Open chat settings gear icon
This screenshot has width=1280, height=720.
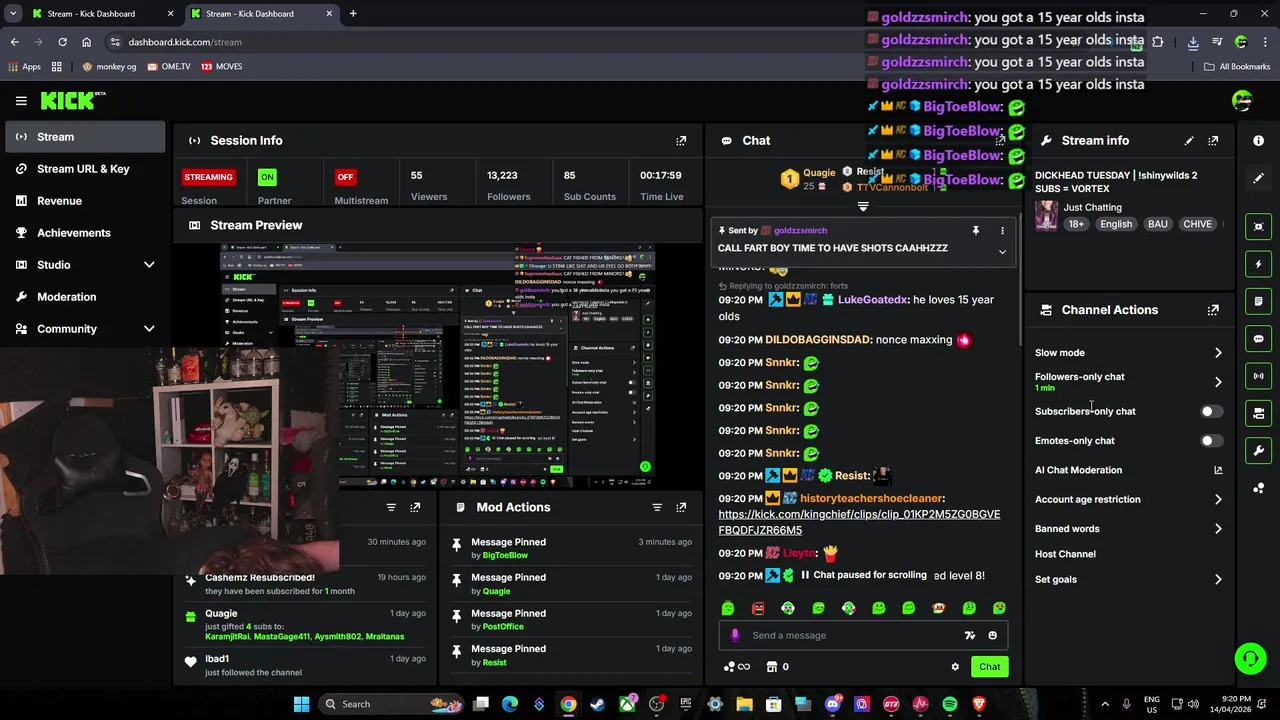[x=955, y=667]
